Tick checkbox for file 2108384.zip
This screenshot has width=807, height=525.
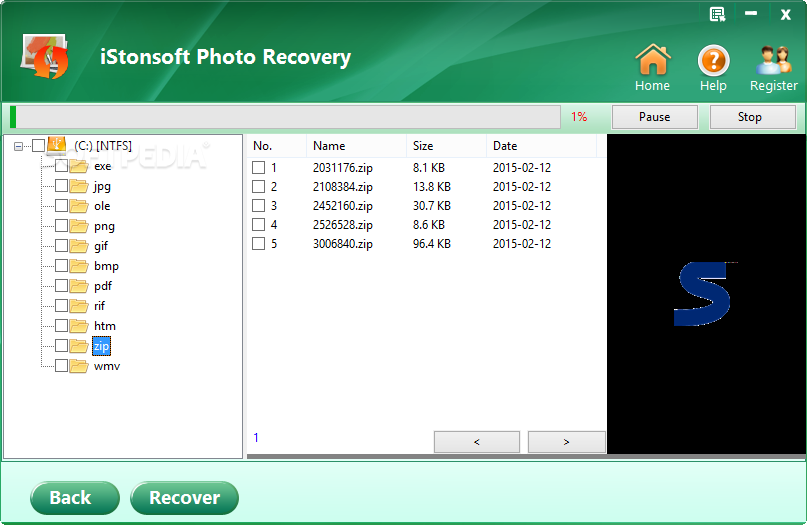coord(258,186)
